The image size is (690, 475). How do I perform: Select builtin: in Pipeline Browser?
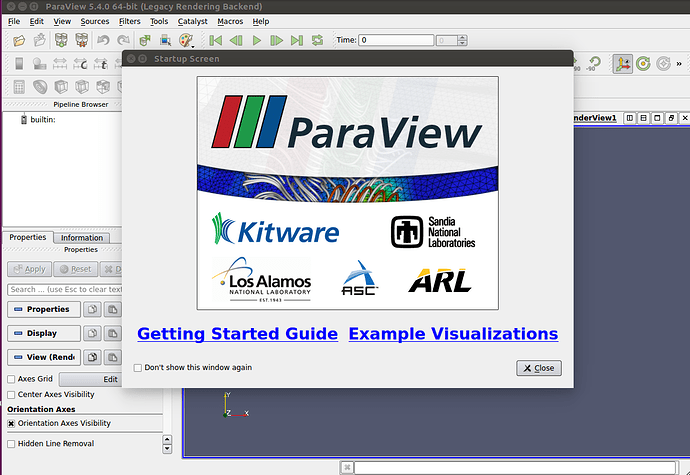coord(43,119)
